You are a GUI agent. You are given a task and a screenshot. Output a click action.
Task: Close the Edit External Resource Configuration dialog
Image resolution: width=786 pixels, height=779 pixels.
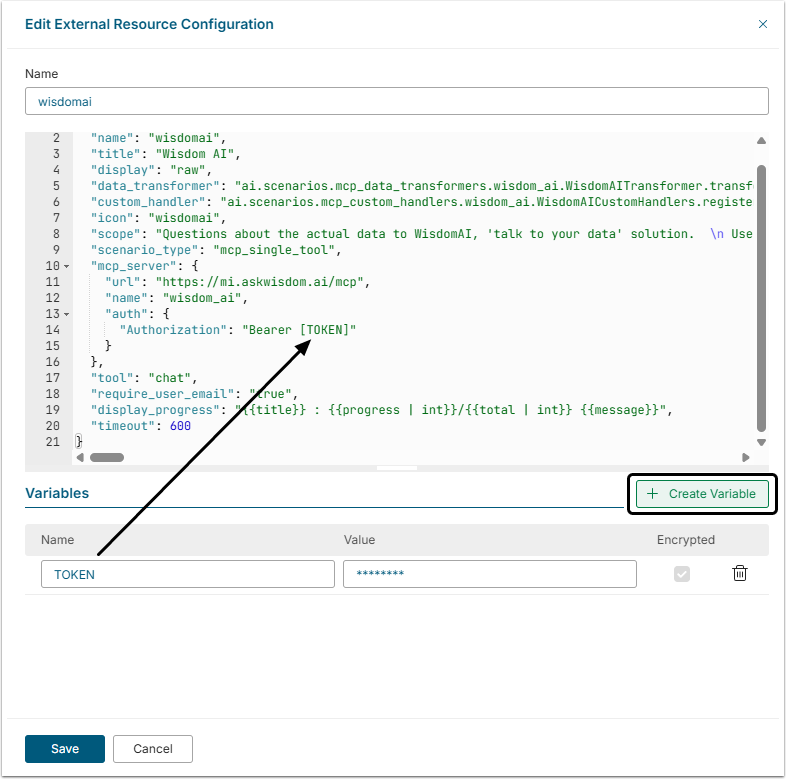click(762, 24)
